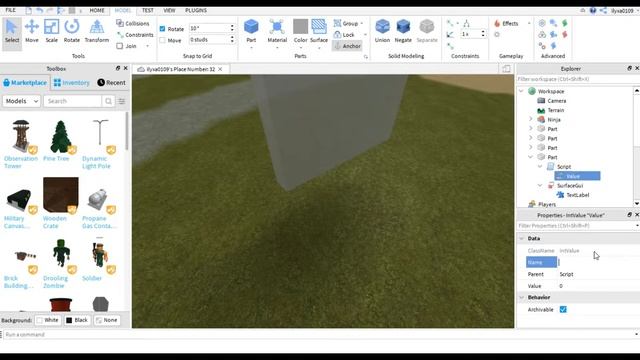Screen dimensions: 640x360
Task: Open the Inventory toolbox tab
Action: point(71,82)
